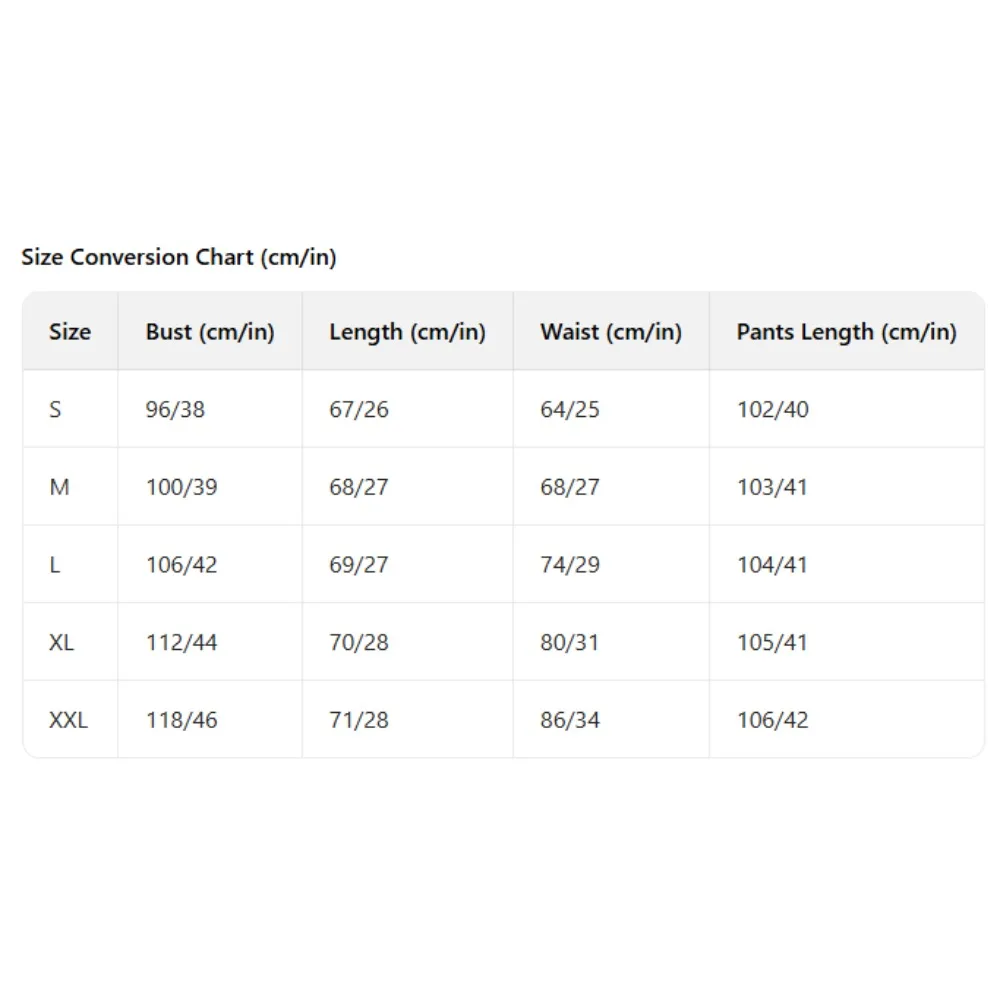This screenshot has width=1000, height=1000.
Task: Click pants length value 102/40
Action: pos(772,409)
